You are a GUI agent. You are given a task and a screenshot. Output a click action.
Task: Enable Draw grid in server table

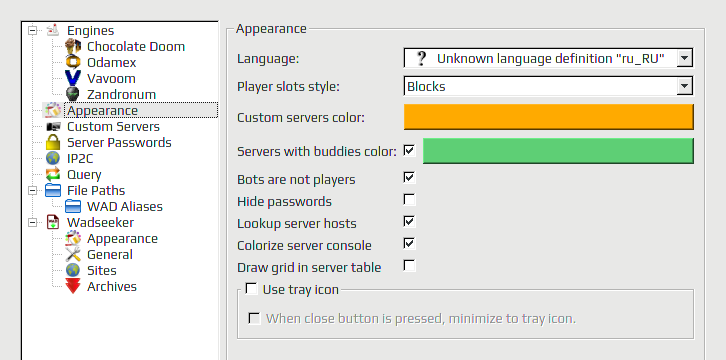click(409, 266)
